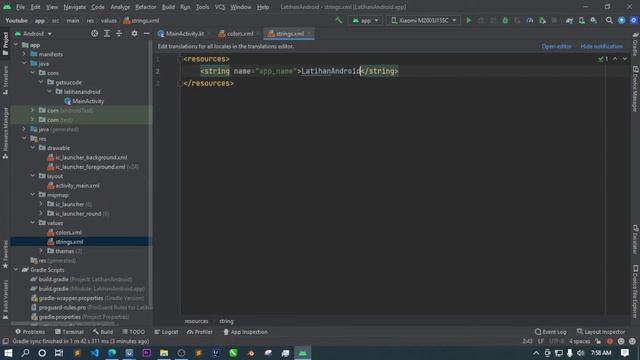Collapse the Gradle Scripts node
This screenshot has width=640, height=360.
tap(16, 270)
